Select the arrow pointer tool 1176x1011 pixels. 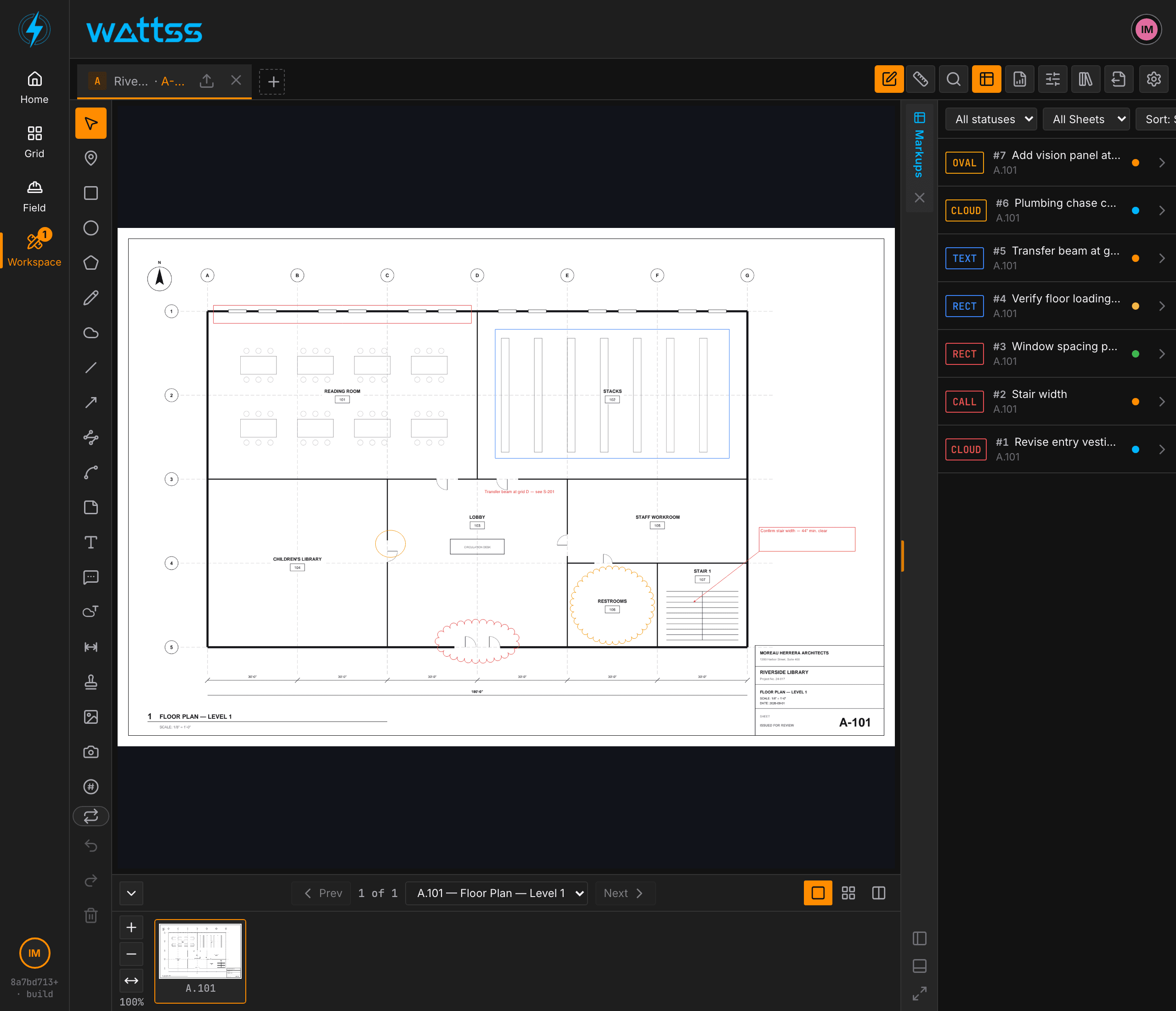pos(91,123)
